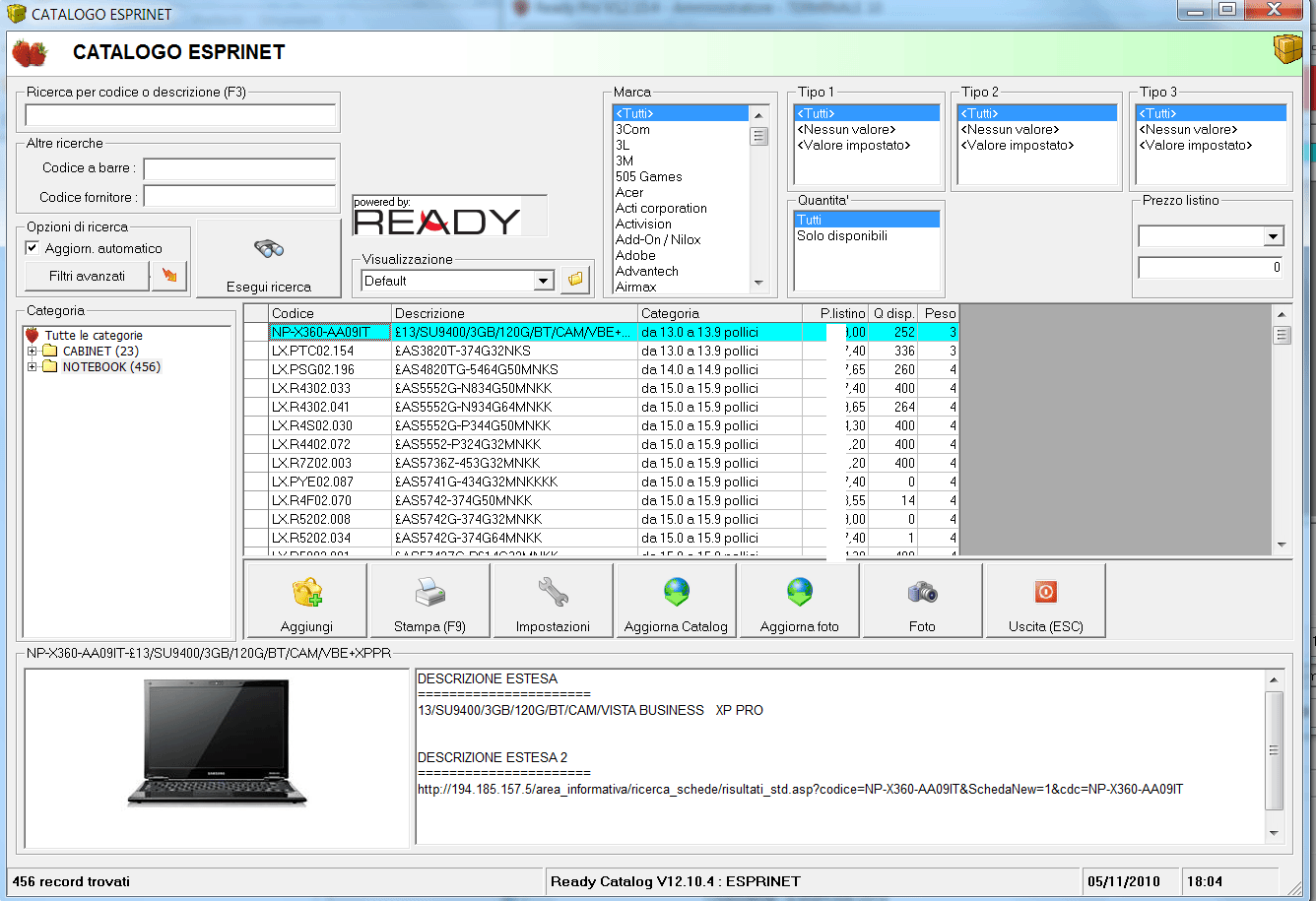Click the Peso column header

pyautogui.click(x=939, y=314)
